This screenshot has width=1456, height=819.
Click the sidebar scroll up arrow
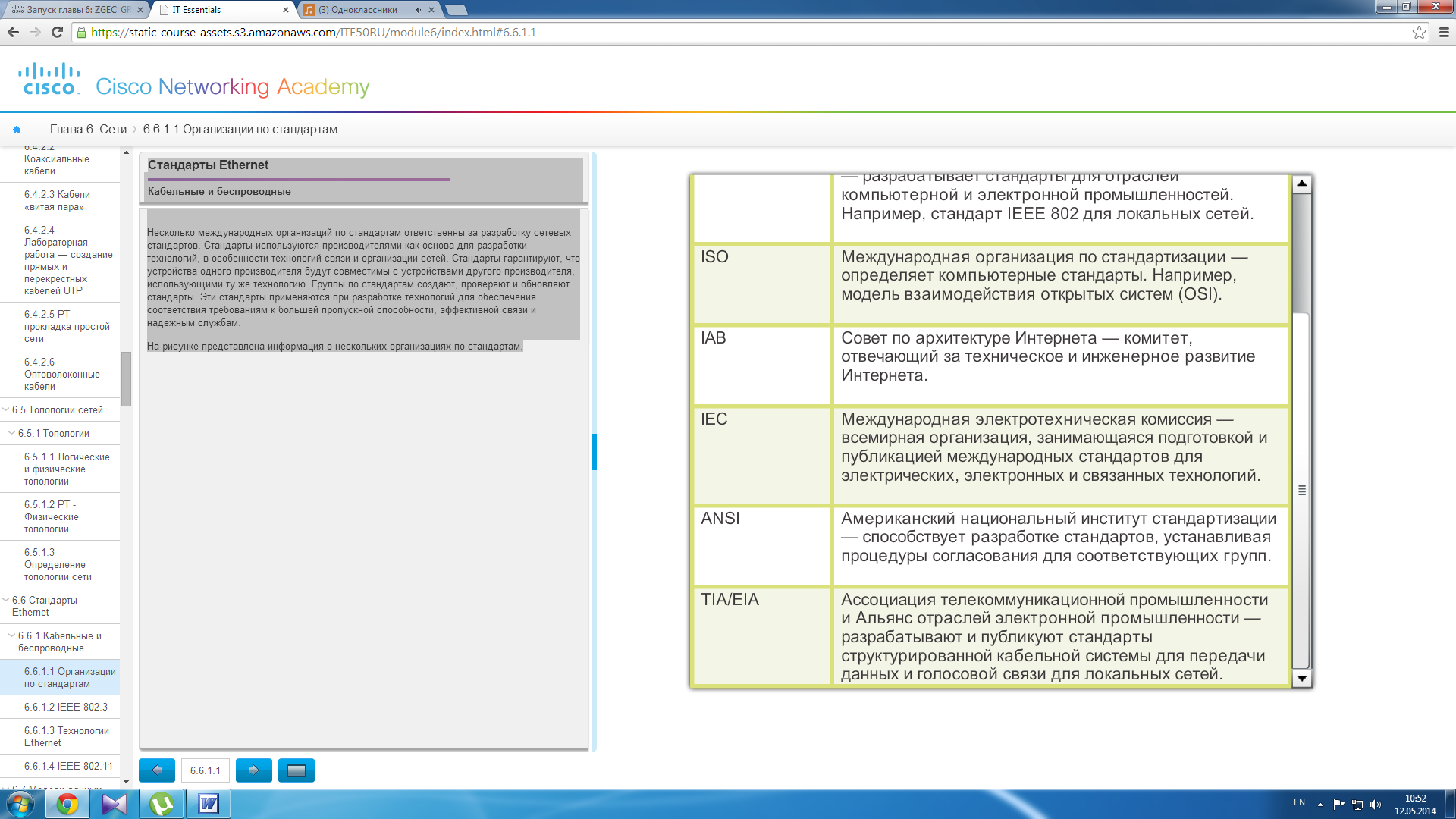click(x=126, y=152)
